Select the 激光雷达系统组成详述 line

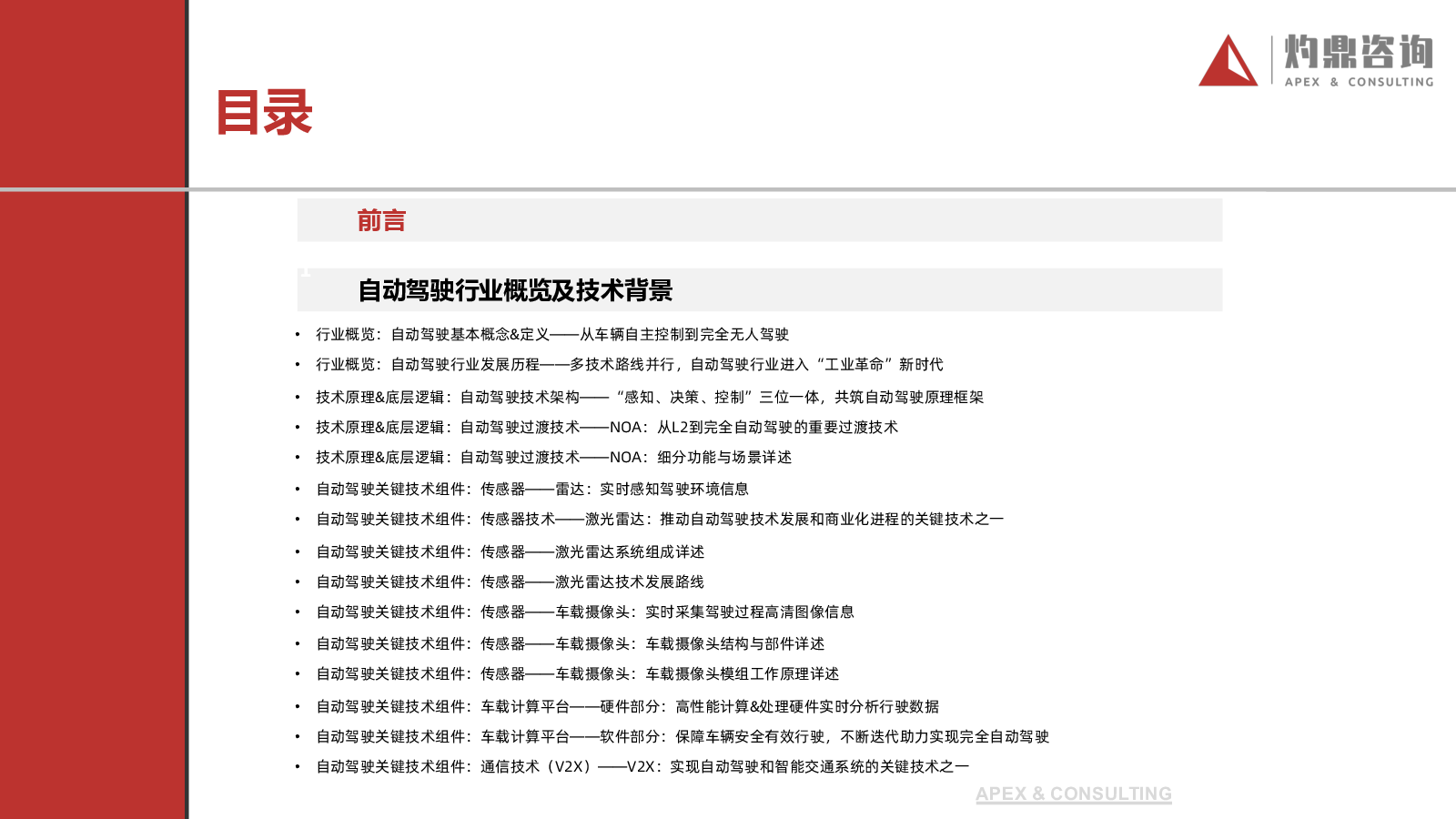(511, 552)
